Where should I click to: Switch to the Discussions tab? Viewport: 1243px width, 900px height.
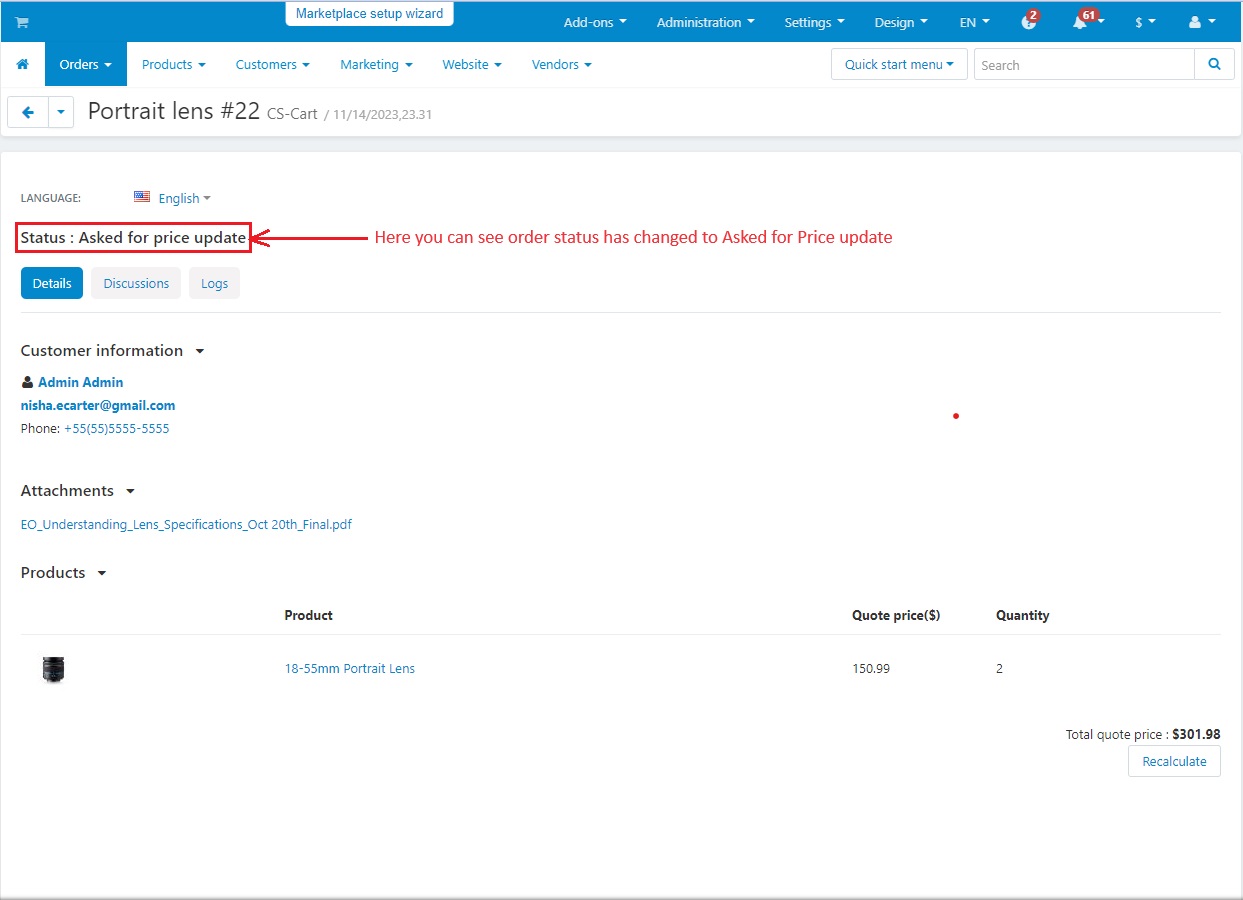(x=136, y=283)
